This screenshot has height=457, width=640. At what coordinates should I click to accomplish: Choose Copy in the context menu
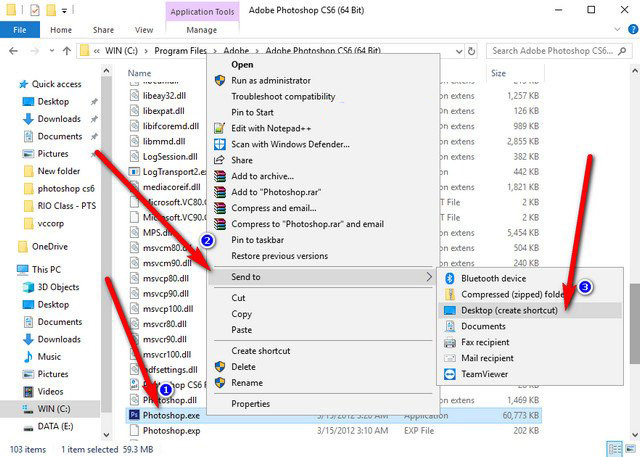click(241, 314)
